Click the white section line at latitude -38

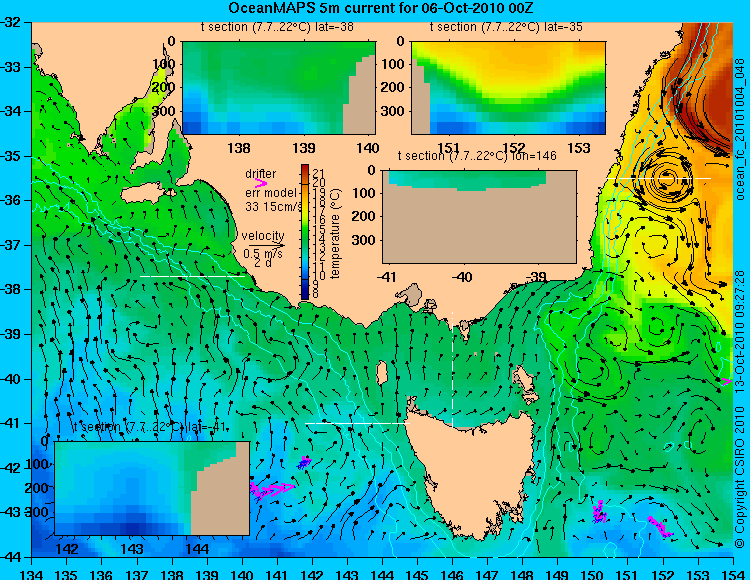(192, 276)
